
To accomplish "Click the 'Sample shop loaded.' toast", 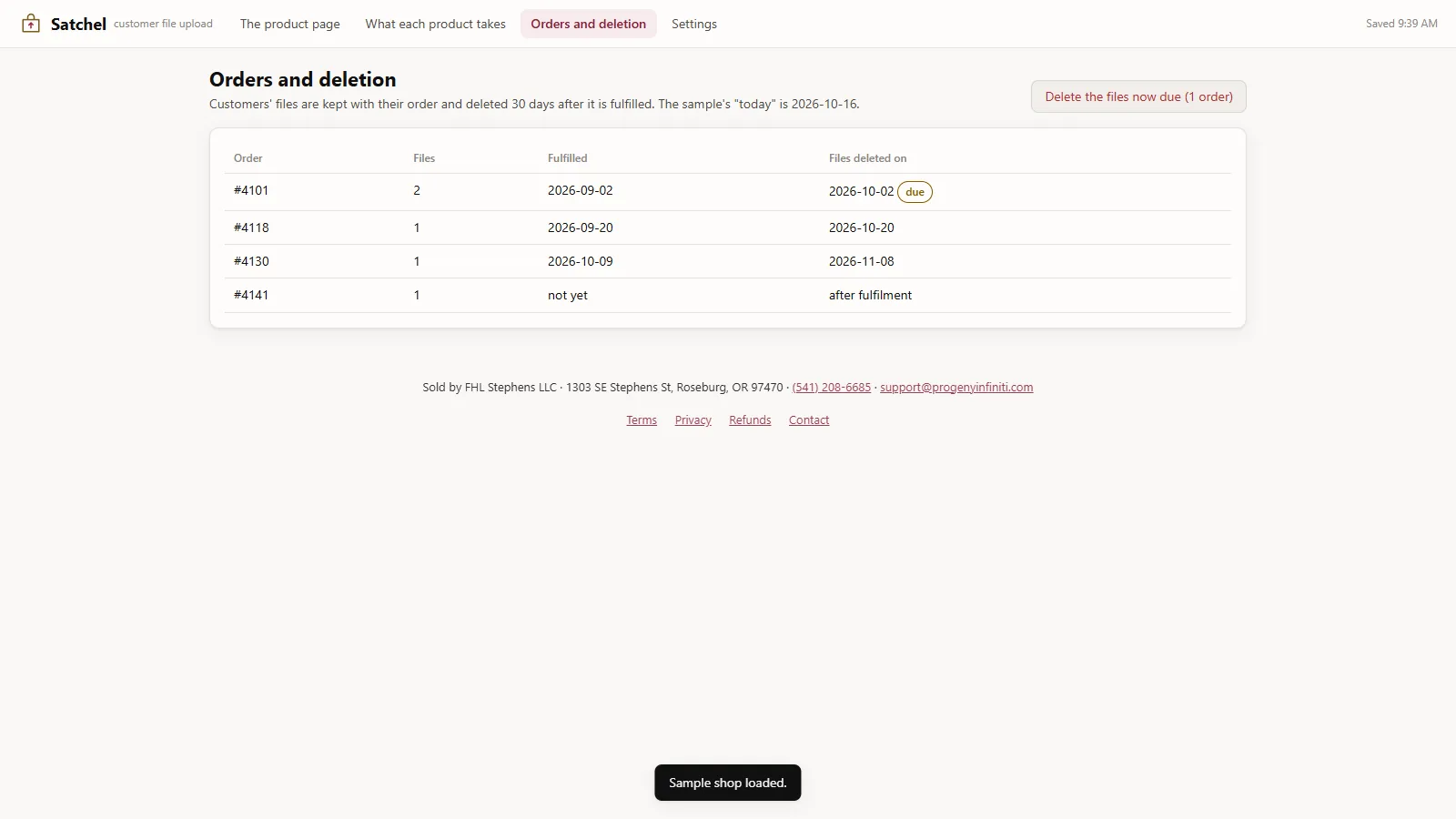I will [x=728, y=783].
